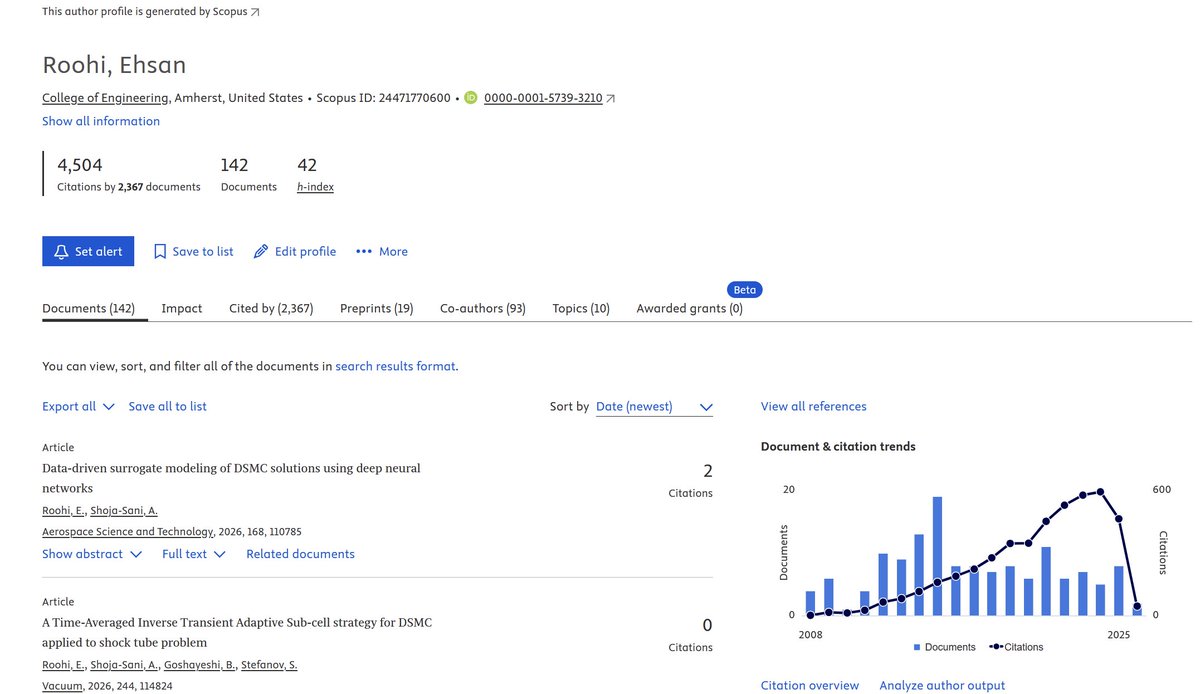Open the Sort by Date (newest) dropdown
Viewport: 1200px width, 694px height.
[654, 407]
